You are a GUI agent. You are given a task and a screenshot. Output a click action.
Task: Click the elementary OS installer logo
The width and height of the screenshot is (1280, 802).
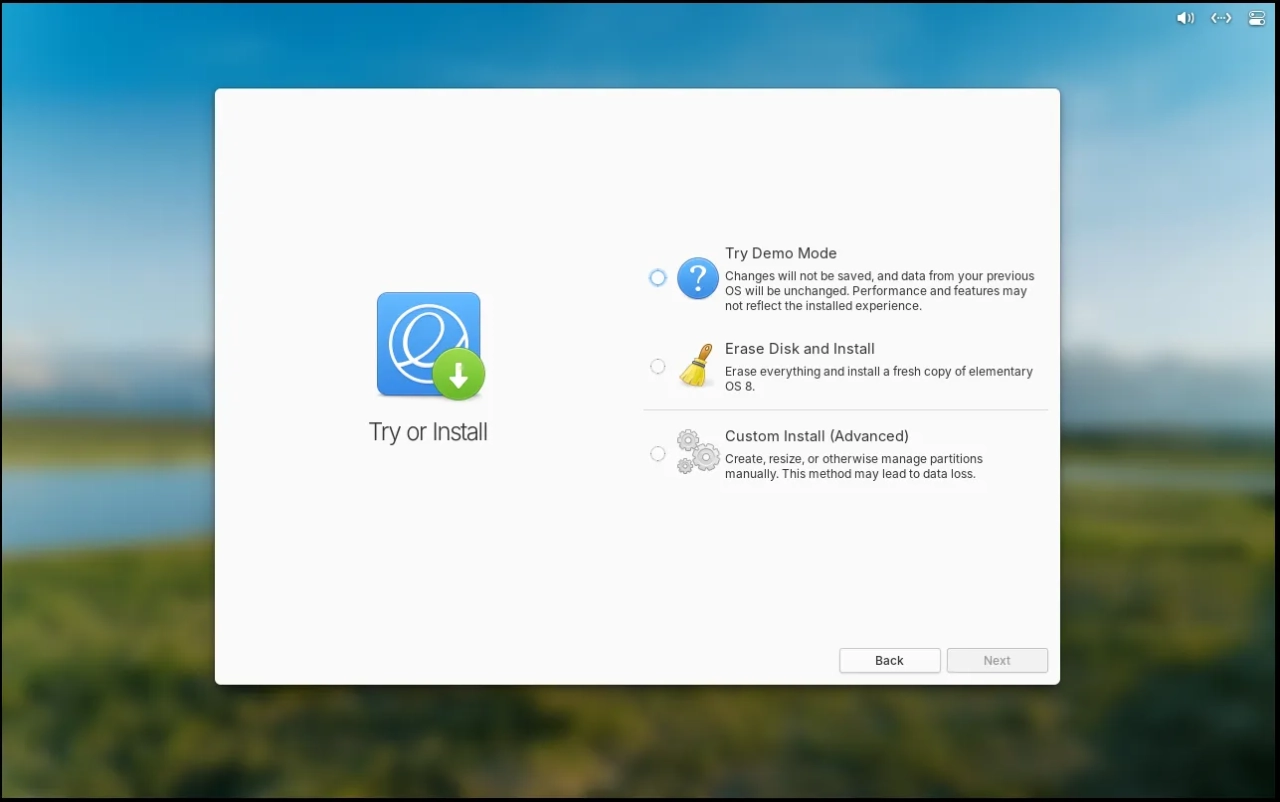click(430, 346)
